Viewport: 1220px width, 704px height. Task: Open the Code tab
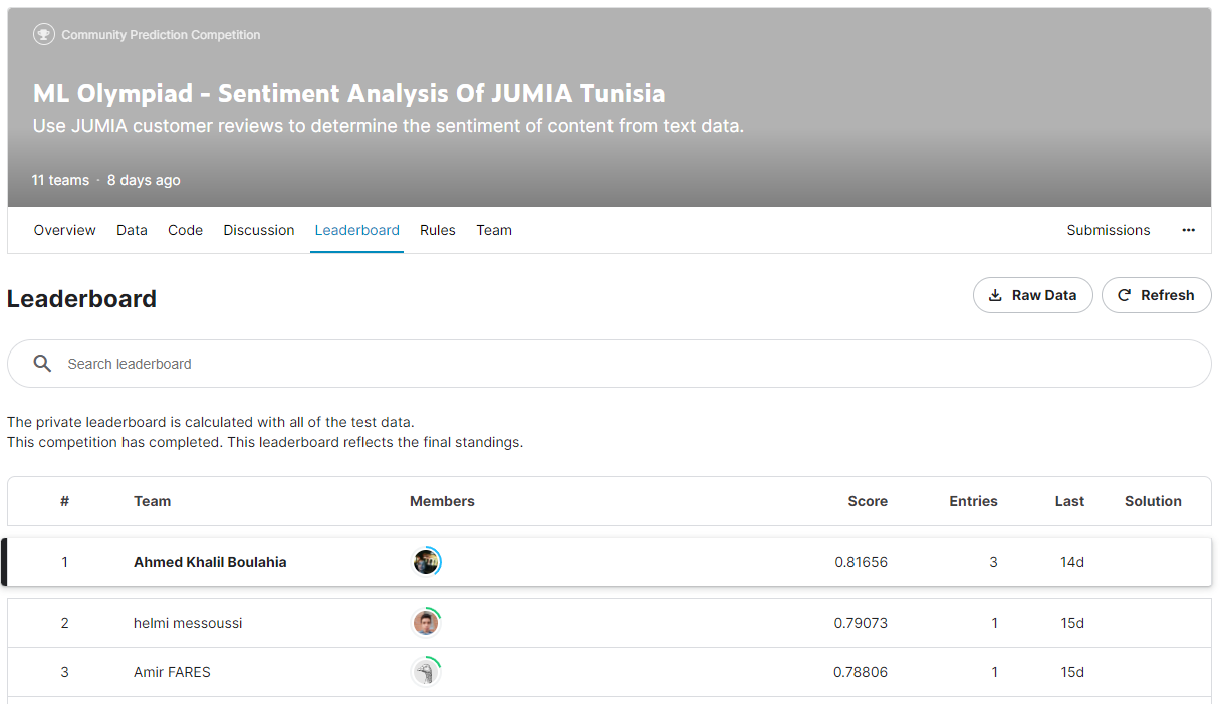pyautogui.click(x=185, y=230)
